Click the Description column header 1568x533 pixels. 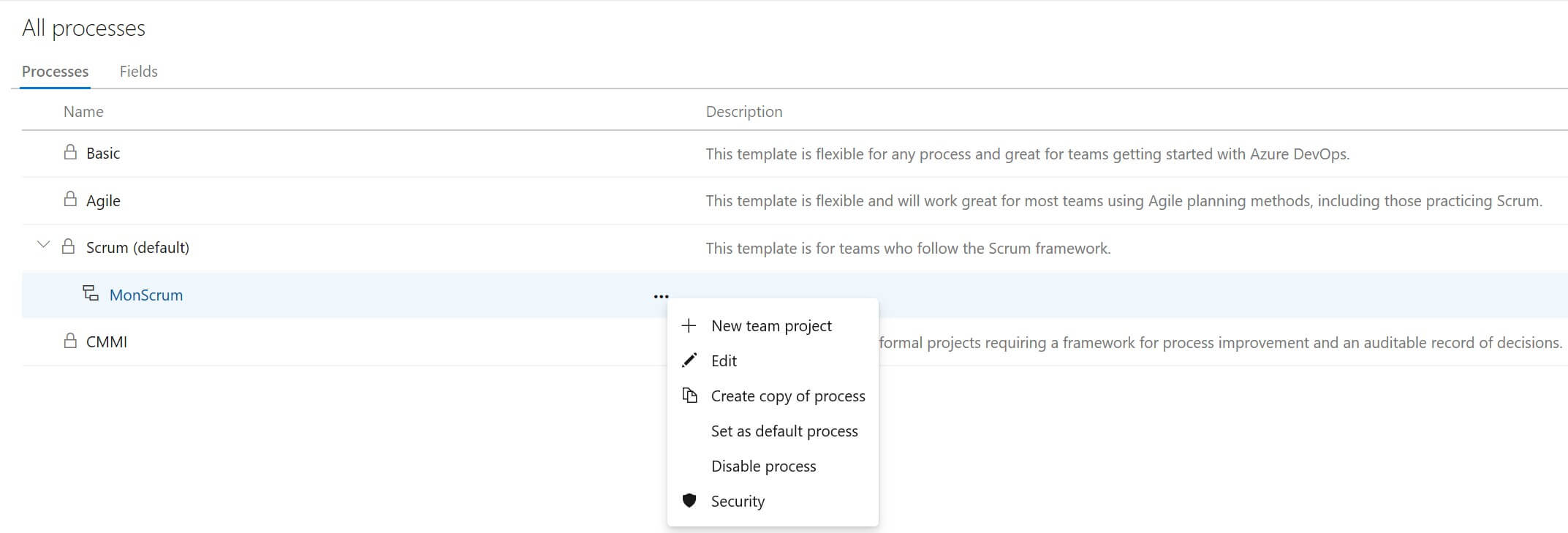click(x=744, y=112)
